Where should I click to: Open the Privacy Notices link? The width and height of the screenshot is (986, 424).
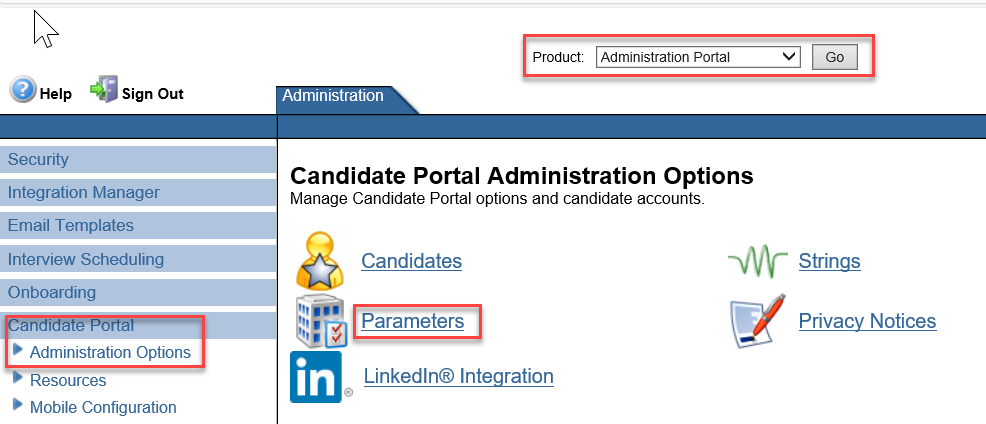tap(867, 321)
